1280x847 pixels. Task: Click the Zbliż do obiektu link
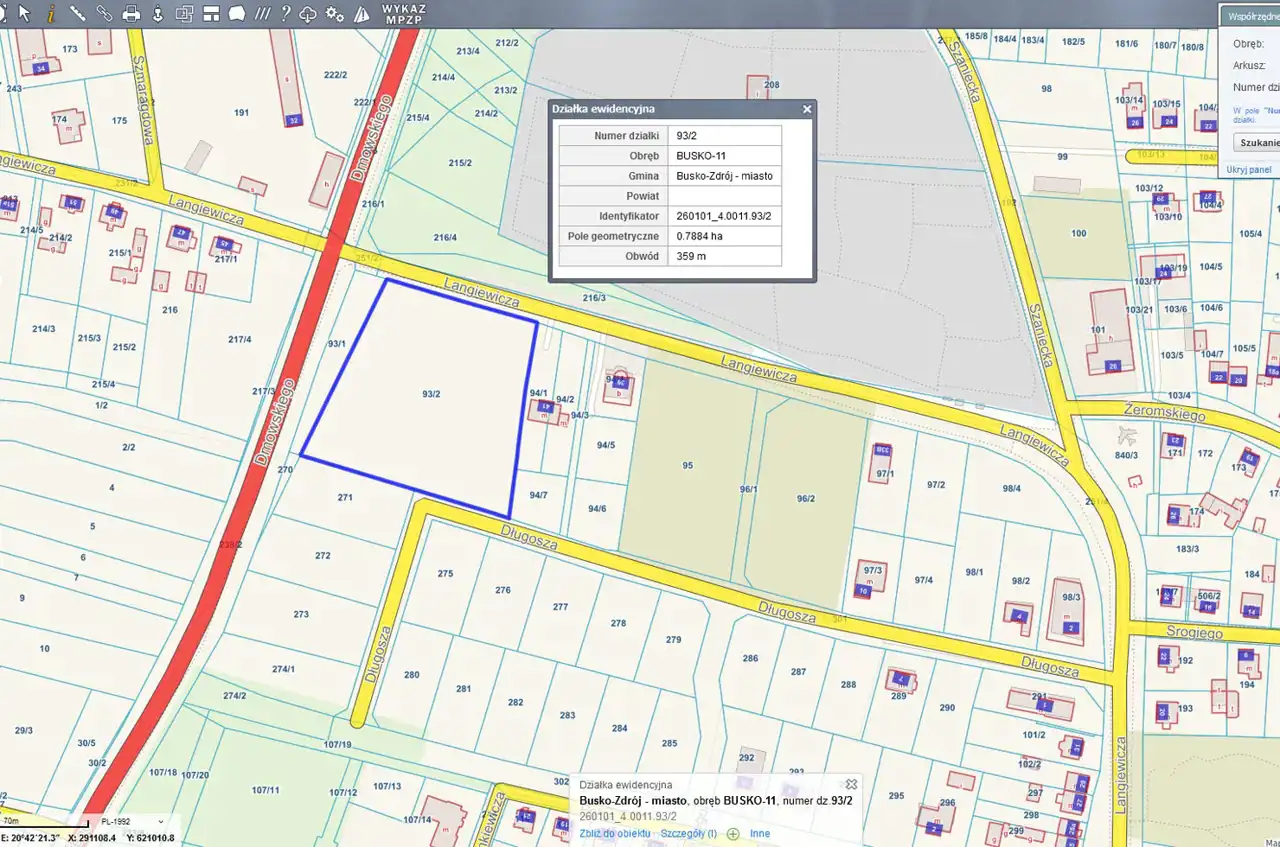coord(615,833)
